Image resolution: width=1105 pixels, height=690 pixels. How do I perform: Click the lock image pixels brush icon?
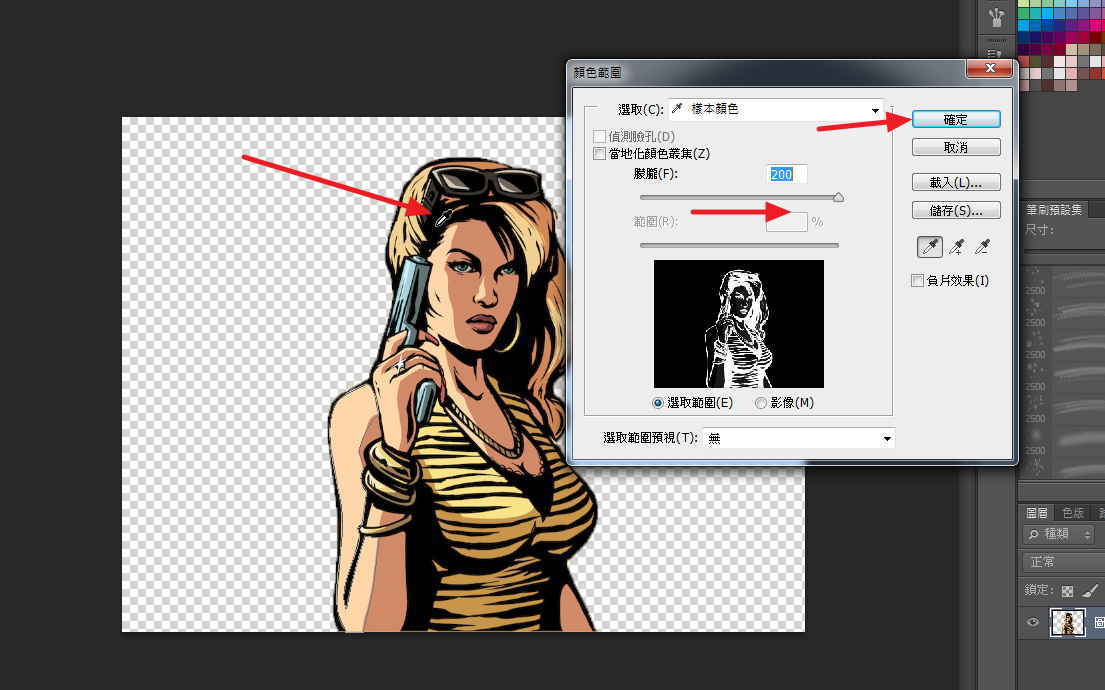(1090, 591)
